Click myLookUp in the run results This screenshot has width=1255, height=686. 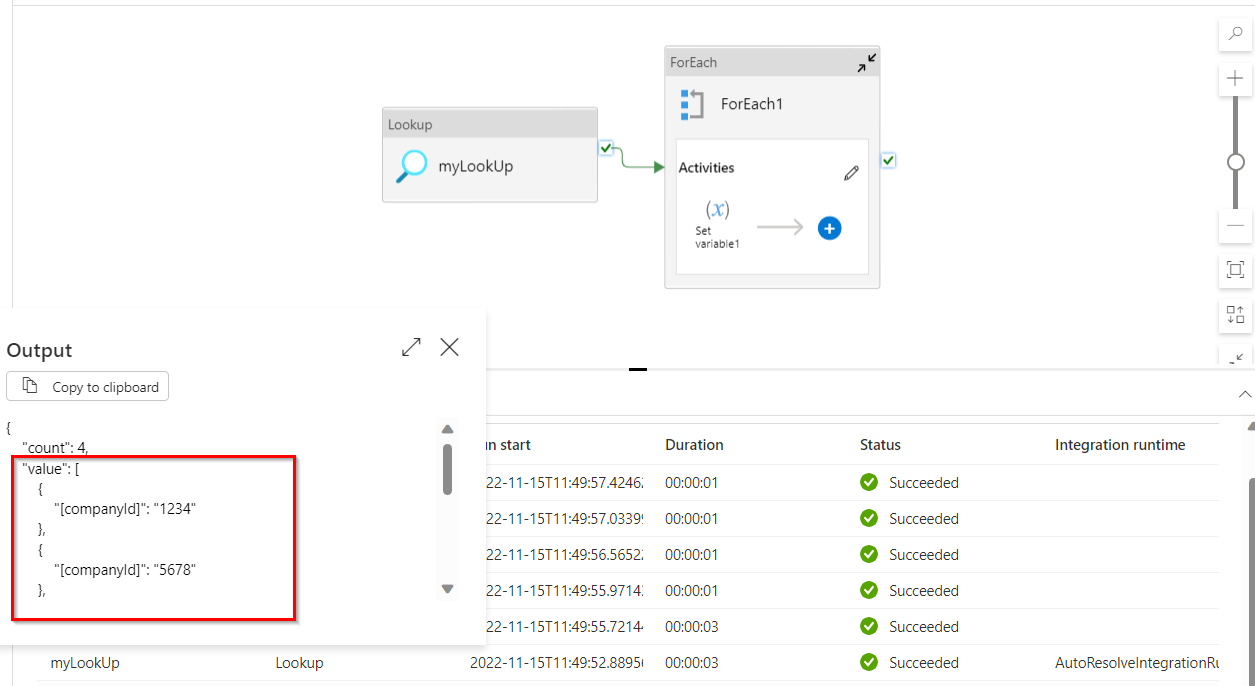(x=85, y=663)
